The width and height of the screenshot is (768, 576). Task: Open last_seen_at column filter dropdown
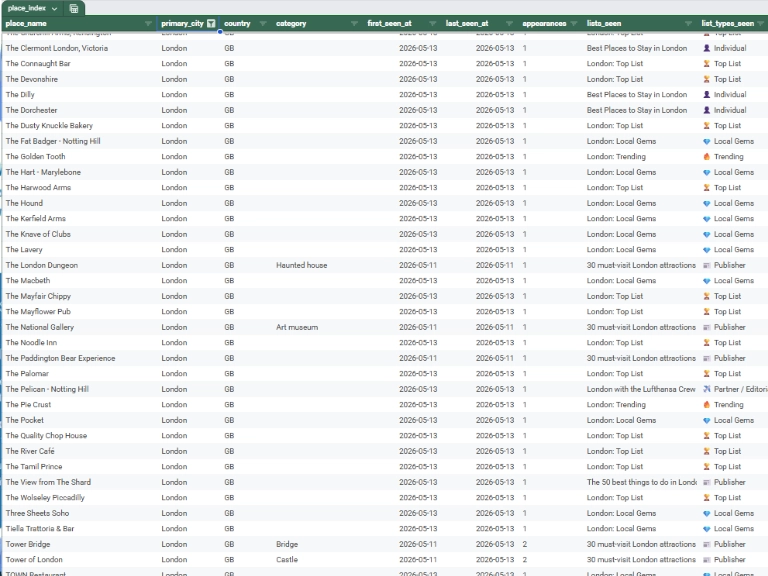point(509,24)
